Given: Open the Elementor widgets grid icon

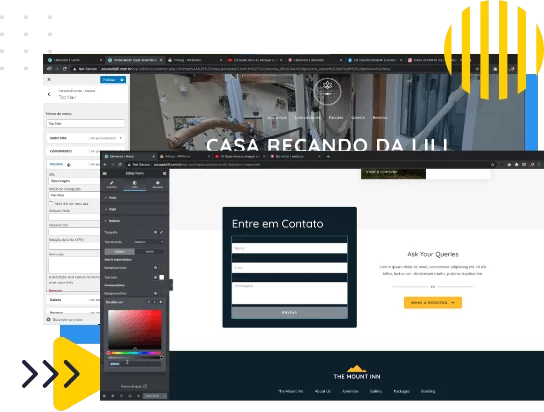Looking at the screenshot, I should click(x=164, y=173).
